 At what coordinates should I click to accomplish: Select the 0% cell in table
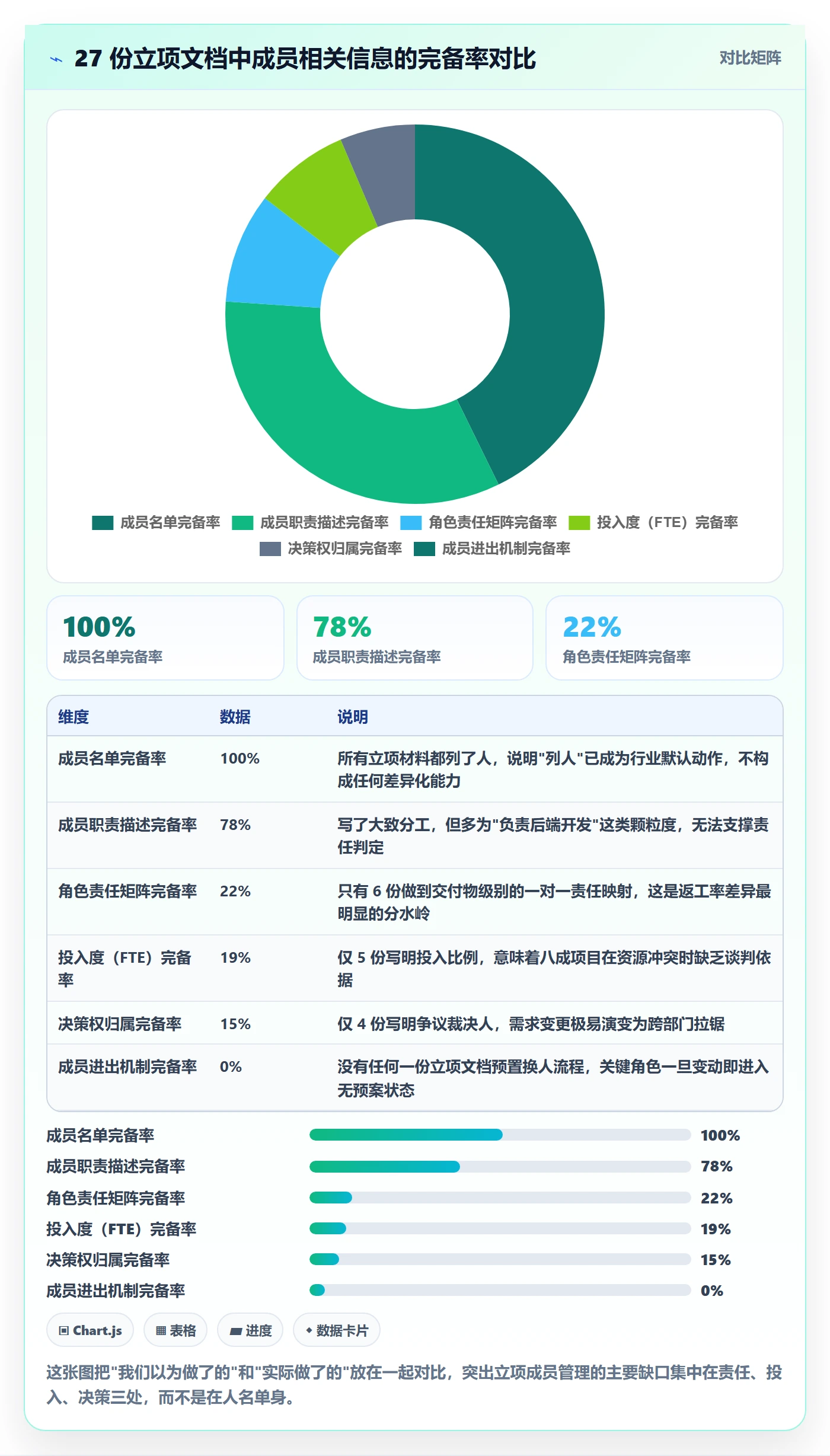pyautogui.click(x=231, y=1067)
